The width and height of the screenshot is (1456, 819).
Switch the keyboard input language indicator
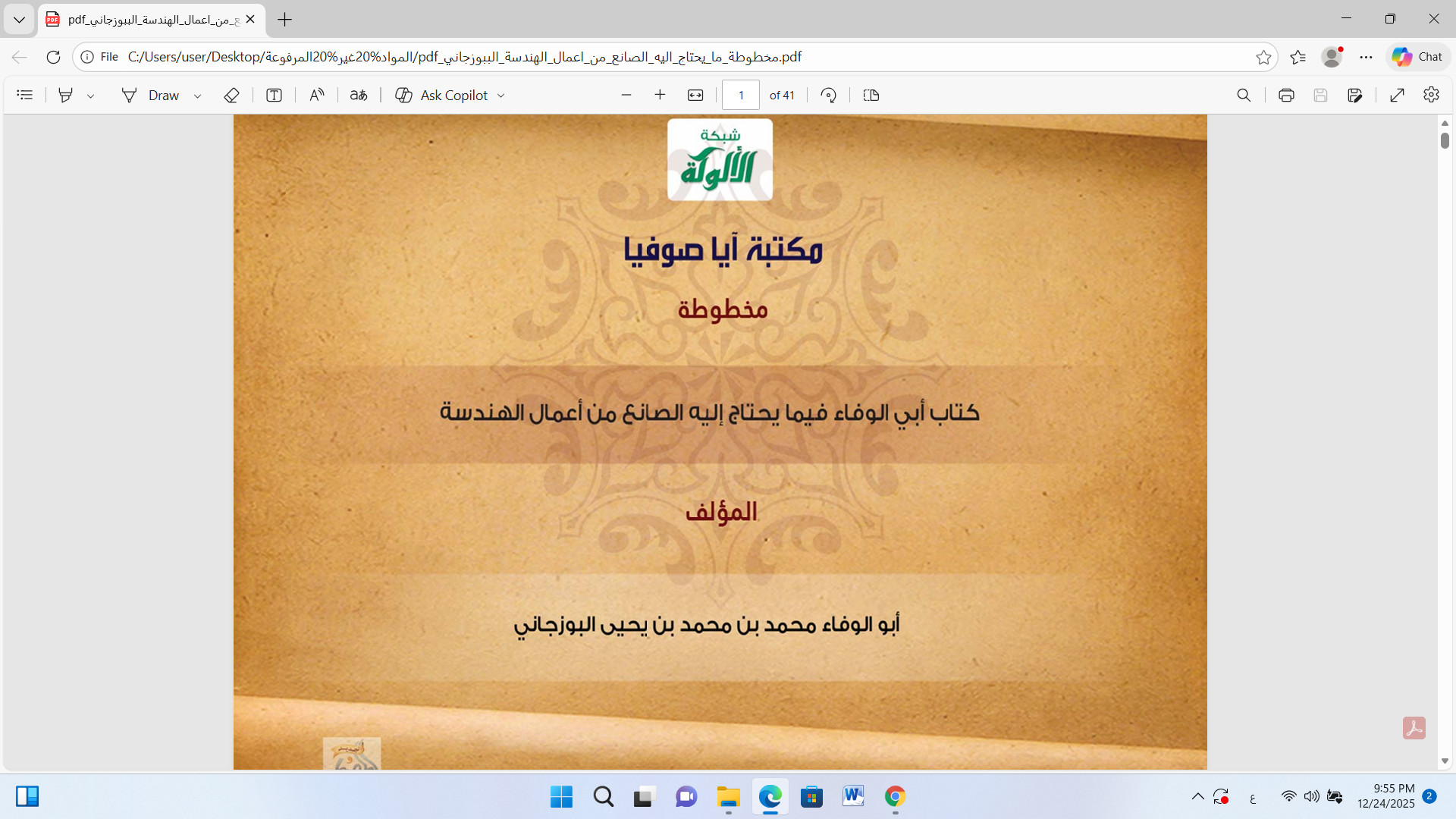pos(1253,797)
